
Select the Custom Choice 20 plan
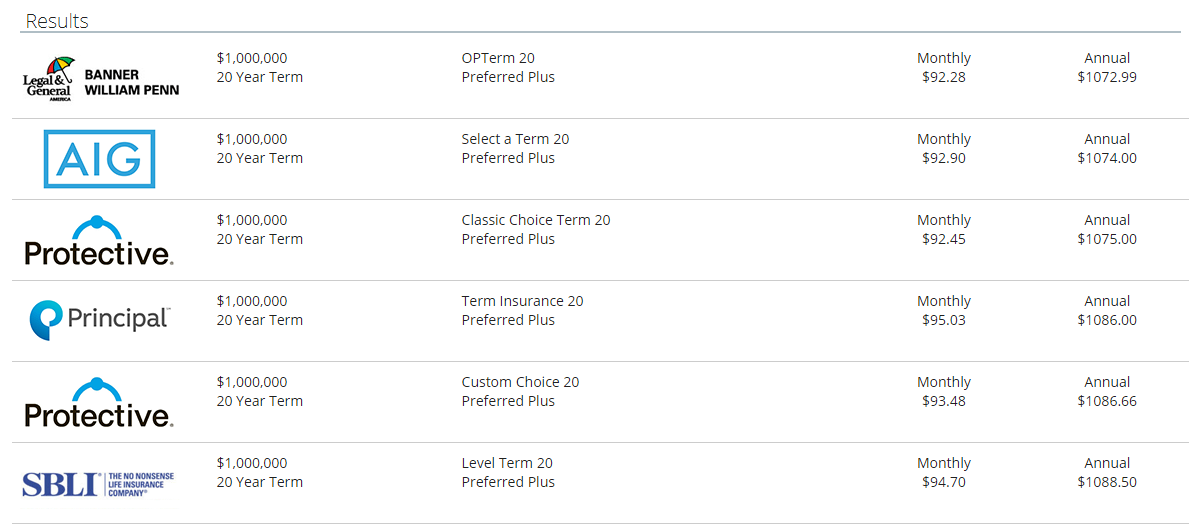[x=520, y=382]
